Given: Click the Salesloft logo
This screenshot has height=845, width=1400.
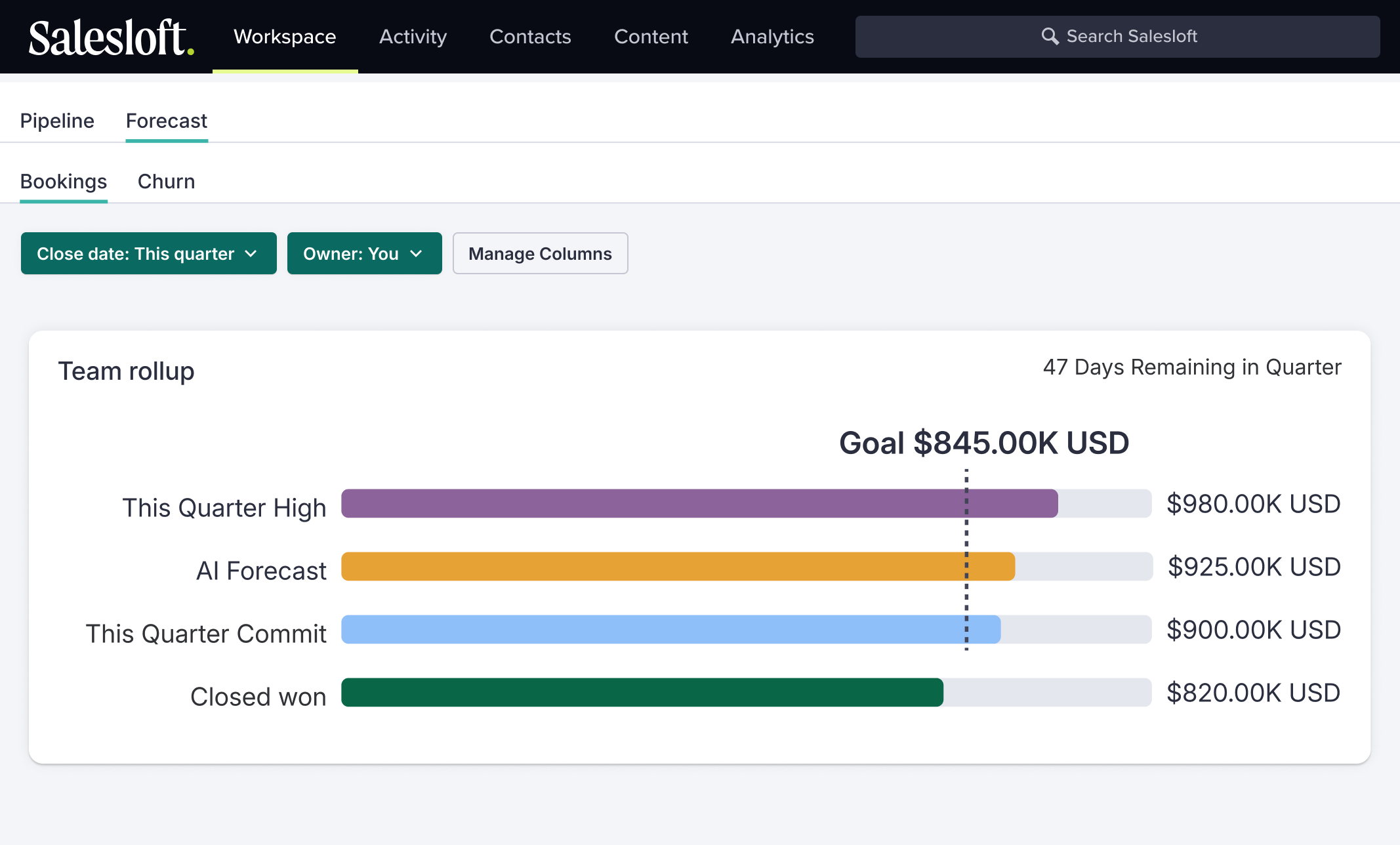Looking at the screenshot, I should pos(111,37).
